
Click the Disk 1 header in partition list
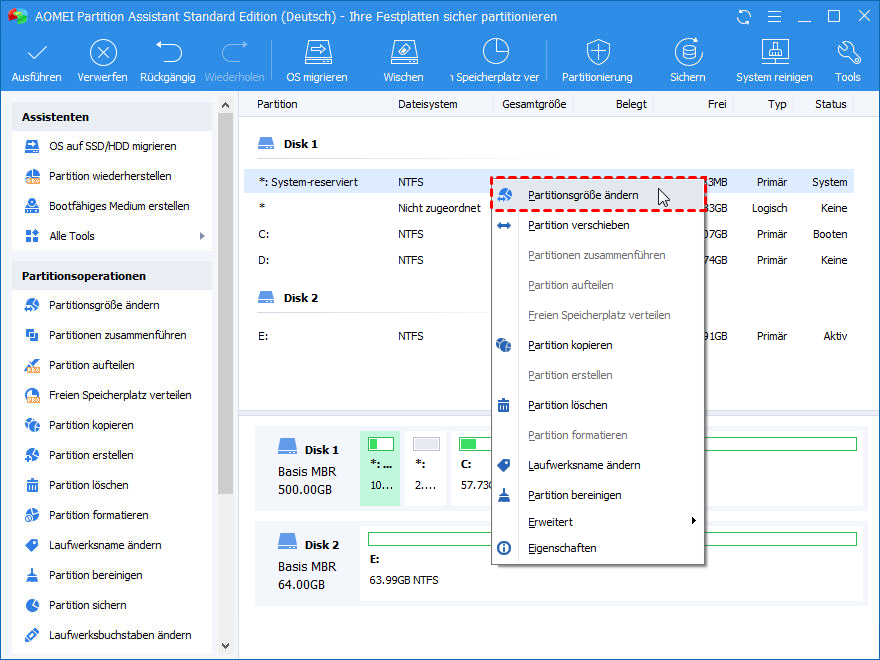point(288,144)
